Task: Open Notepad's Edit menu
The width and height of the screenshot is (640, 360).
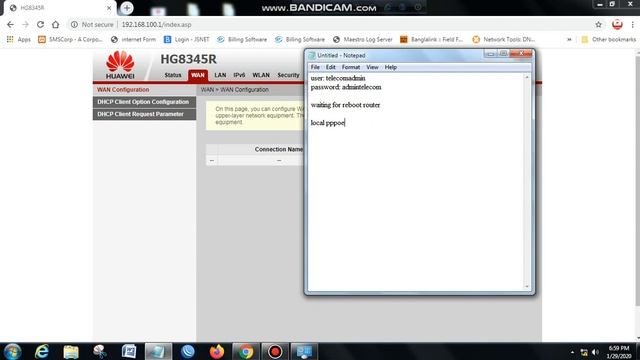Action: tap(331, 67)
